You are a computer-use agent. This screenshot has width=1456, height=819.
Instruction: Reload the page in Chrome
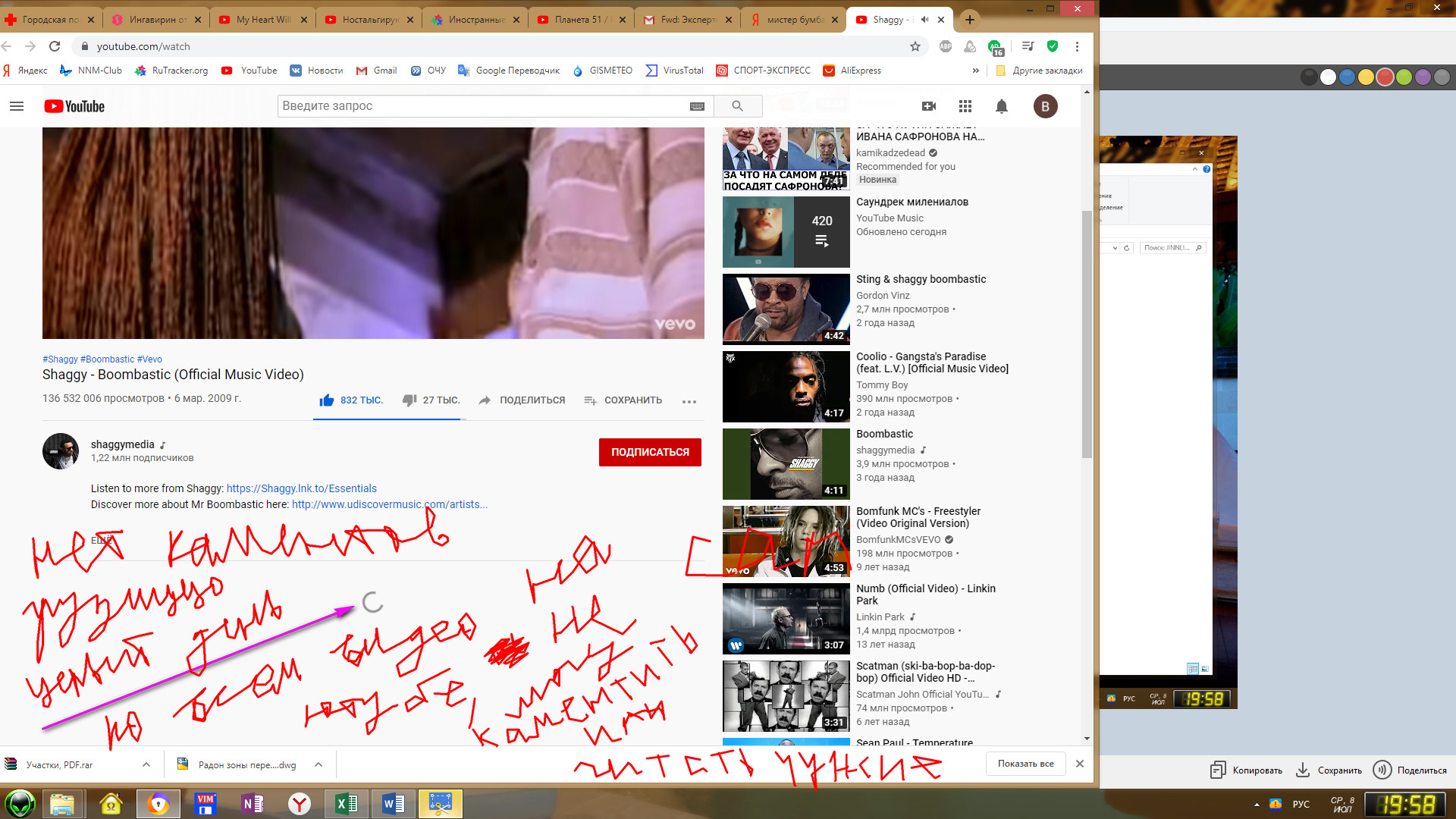click(55, 46)
